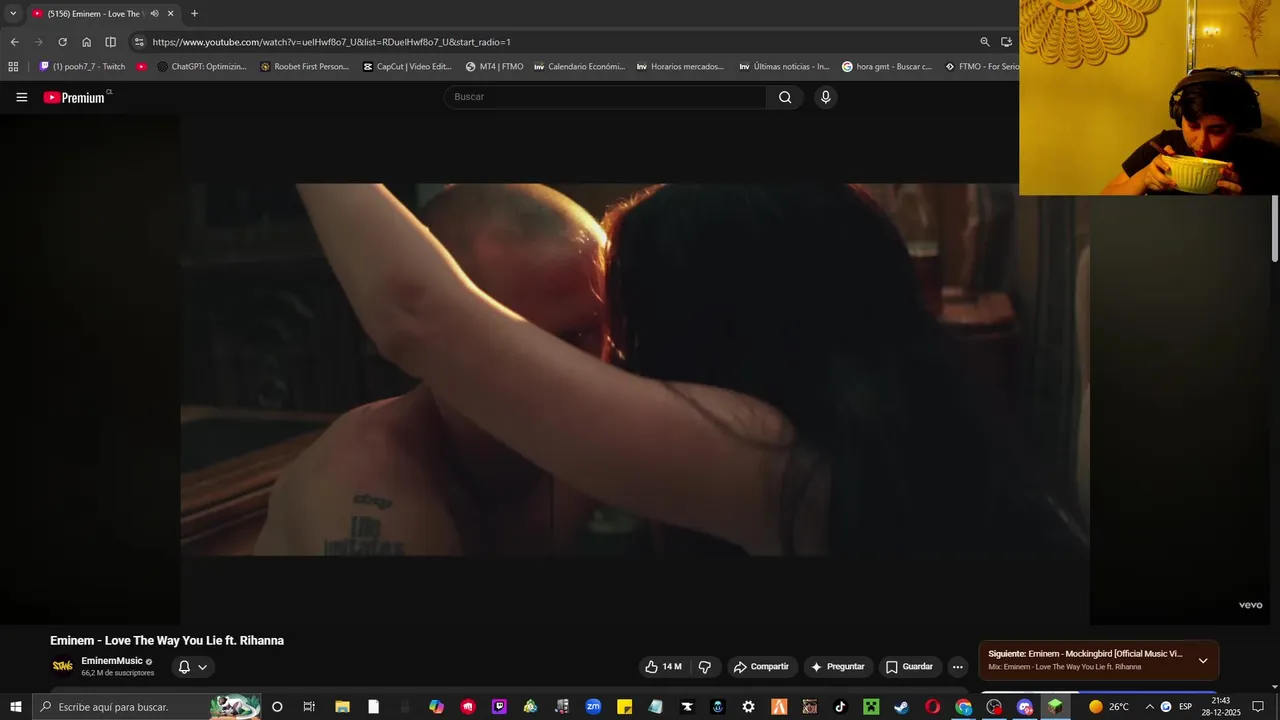Reload the YouTube page

pyautogui.click(x=62, y=42)
